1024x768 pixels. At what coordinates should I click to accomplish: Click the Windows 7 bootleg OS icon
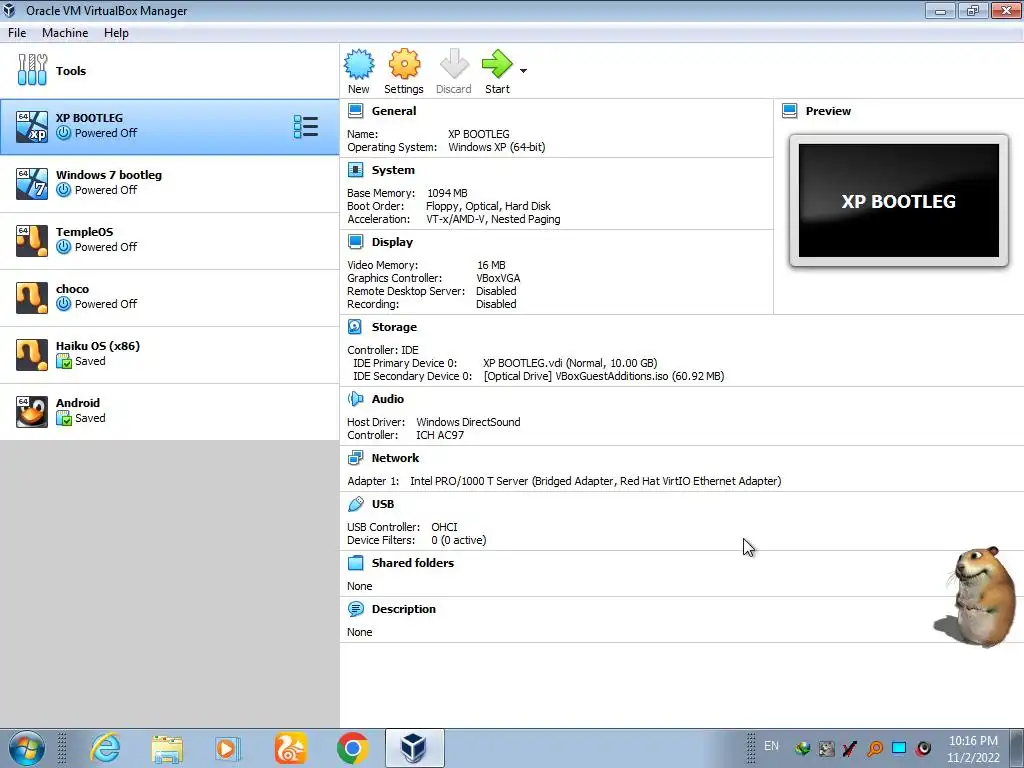[32, 184]
